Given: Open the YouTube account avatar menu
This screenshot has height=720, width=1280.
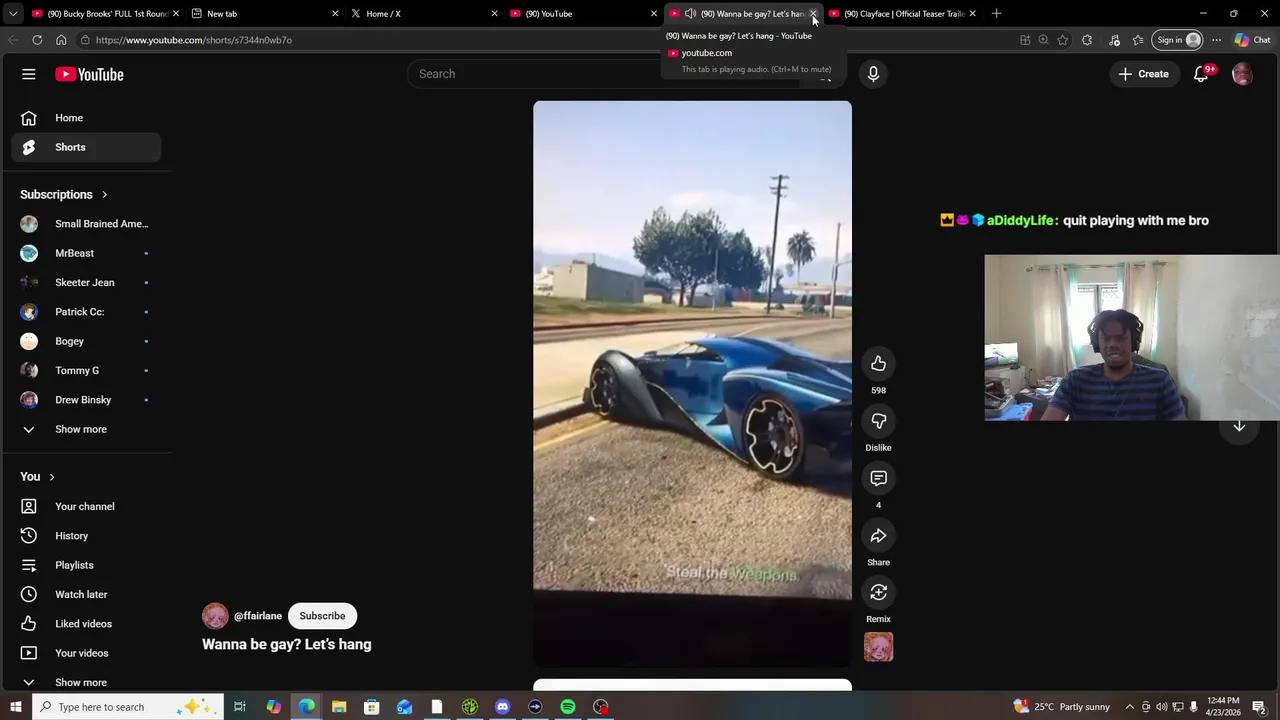Looking at the screenshot, I should pyautogui.click(x=1242, y=74).
